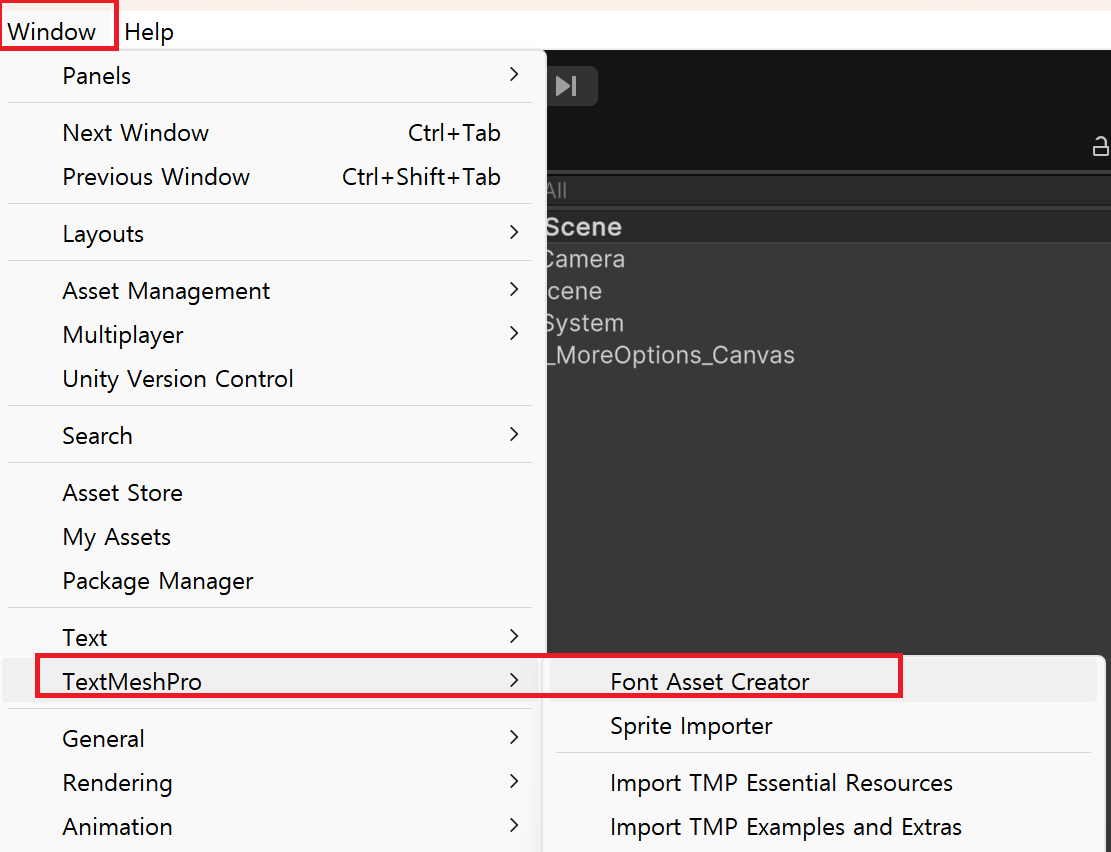The image size is (1111, 852).
Task: Open the Asset Store
Action: tap(270, 493)
